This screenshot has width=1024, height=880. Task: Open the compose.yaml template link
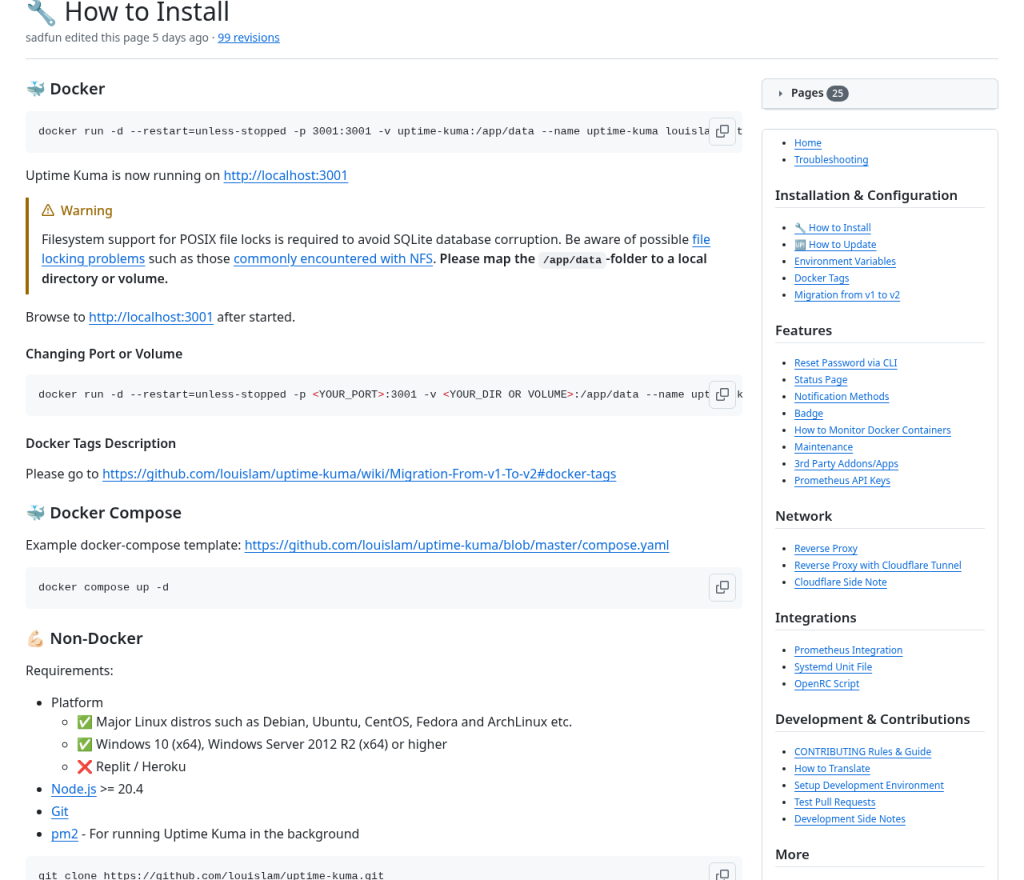coord(456,545)
